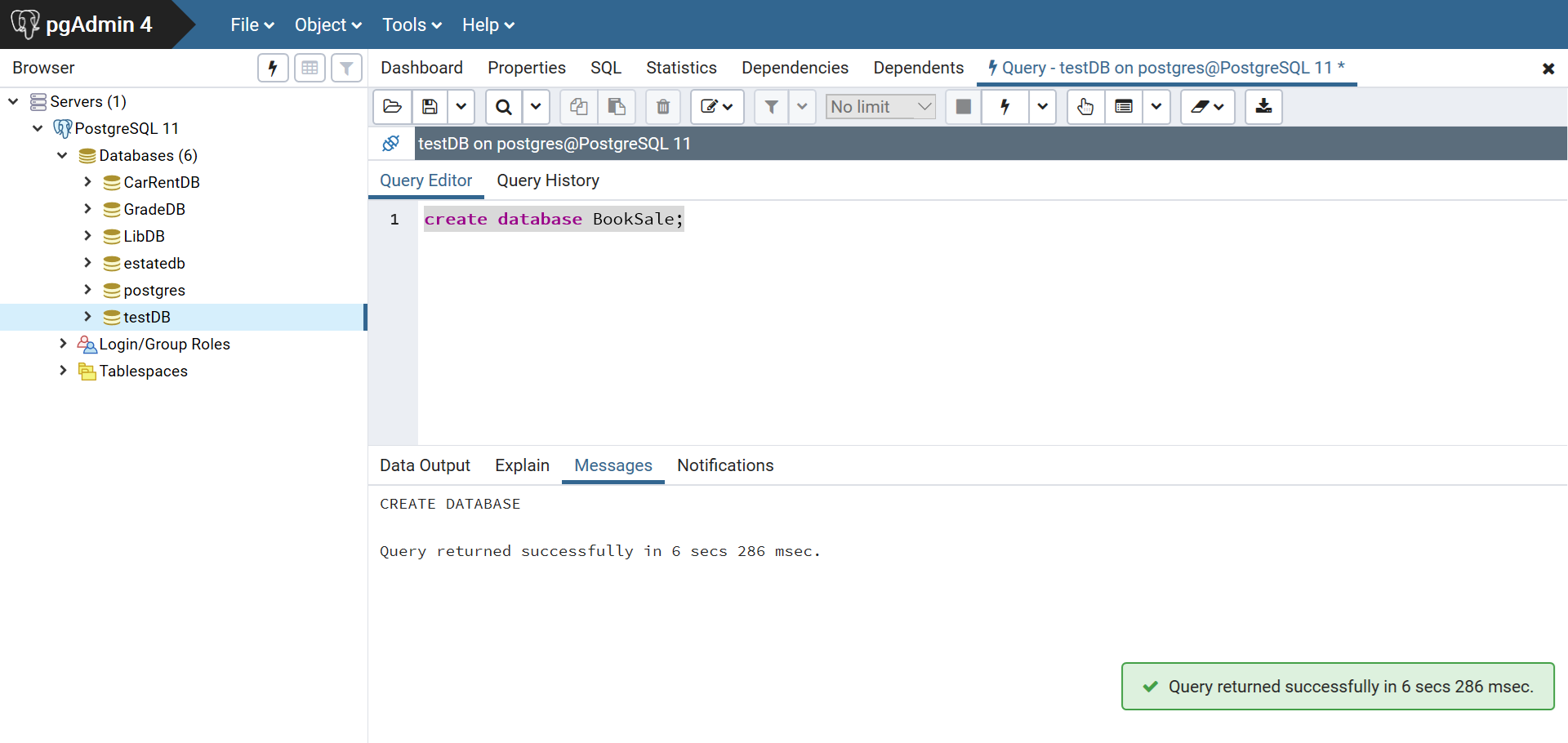Expand the LibDB database node

click(x=87, y=236)
